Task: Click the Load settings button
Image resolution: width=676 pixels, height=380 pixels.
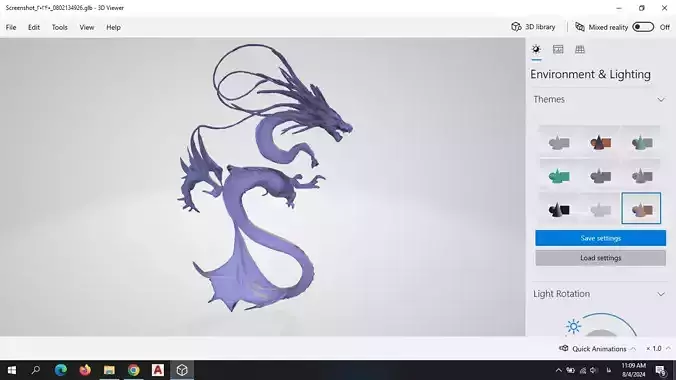Action: (x=600, y=258)
